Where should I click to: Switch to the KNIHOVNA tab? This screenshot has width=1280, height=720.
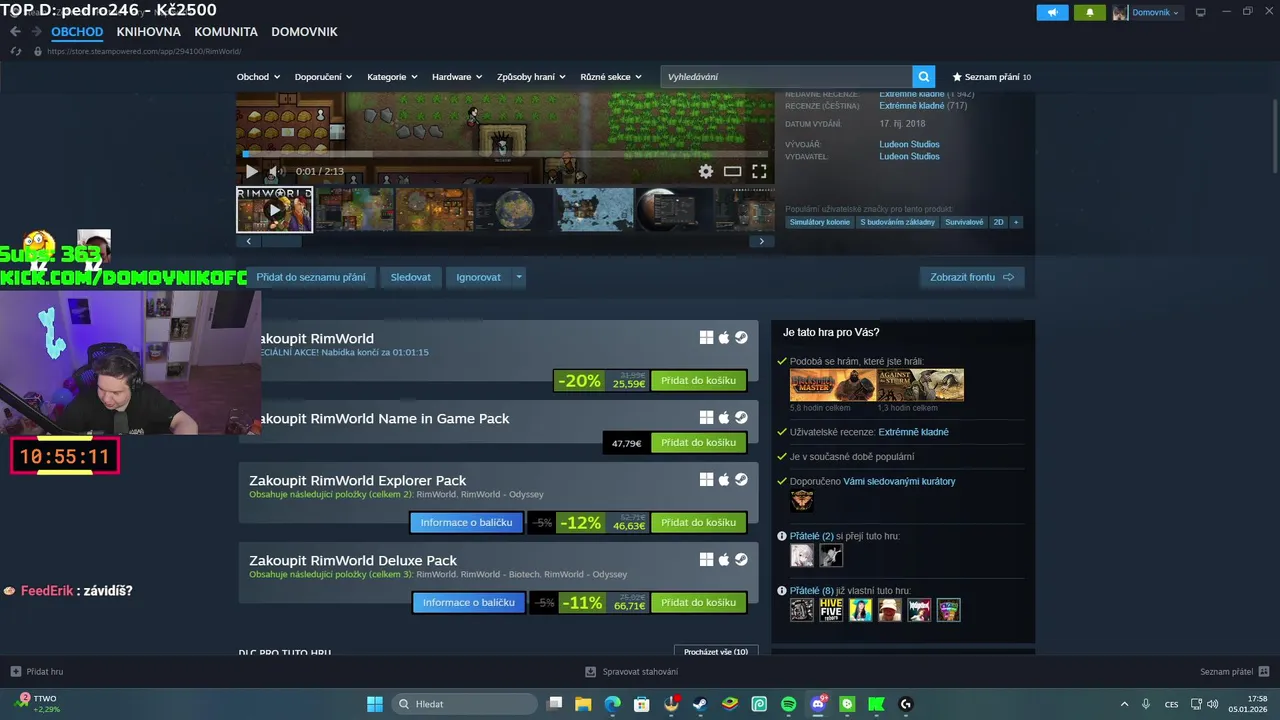coord(148,32)
